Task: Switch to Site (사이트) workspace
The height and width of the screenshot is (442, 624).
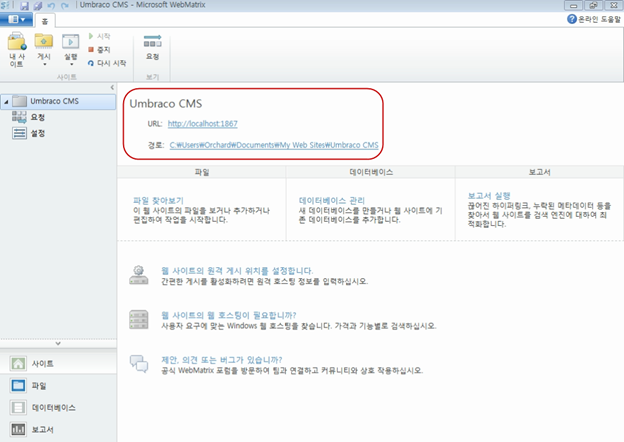Action: tap(58, 363)
